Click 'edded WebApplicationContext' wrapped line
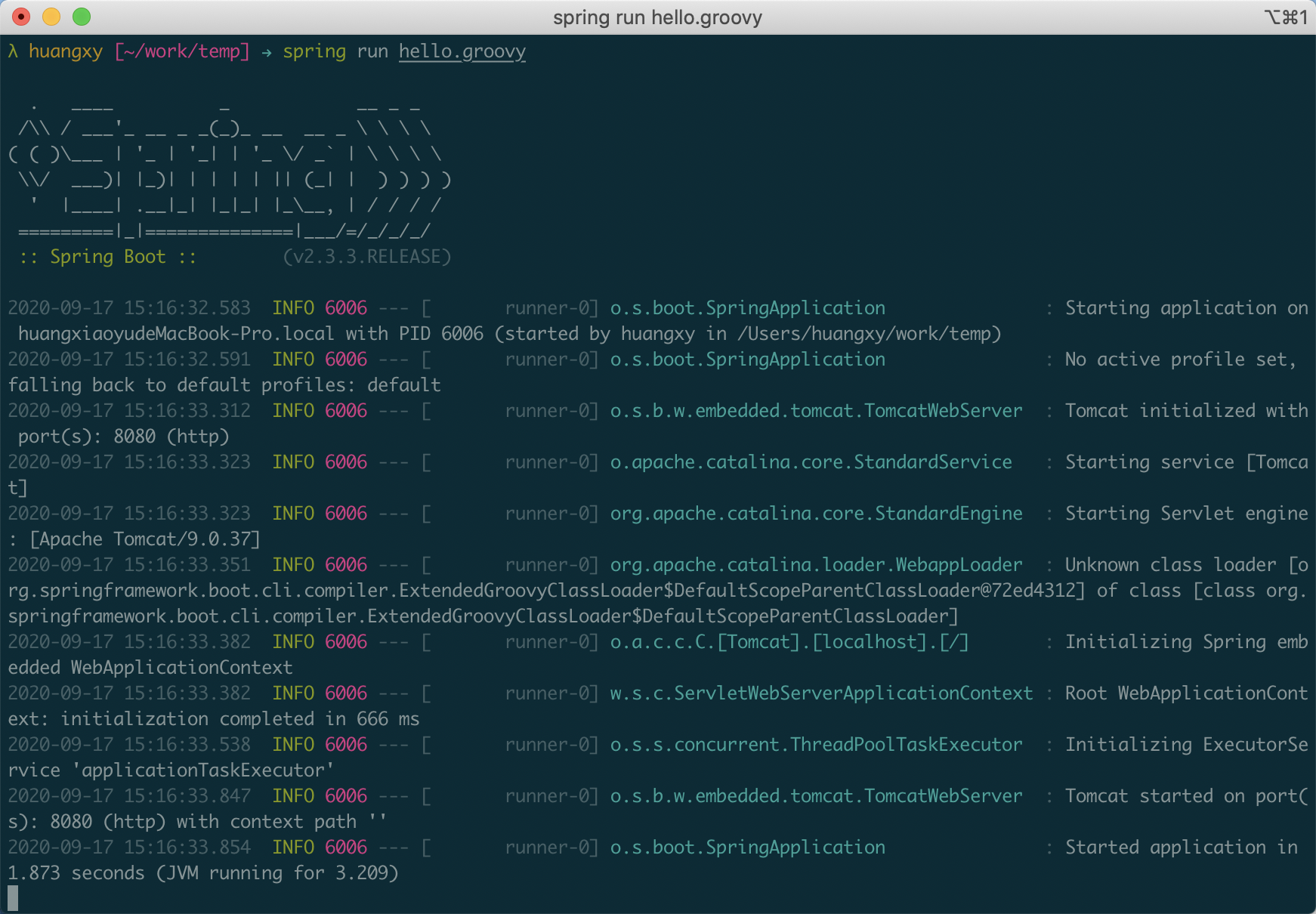This screenshot has width=1316, height=914. (150, 668)
